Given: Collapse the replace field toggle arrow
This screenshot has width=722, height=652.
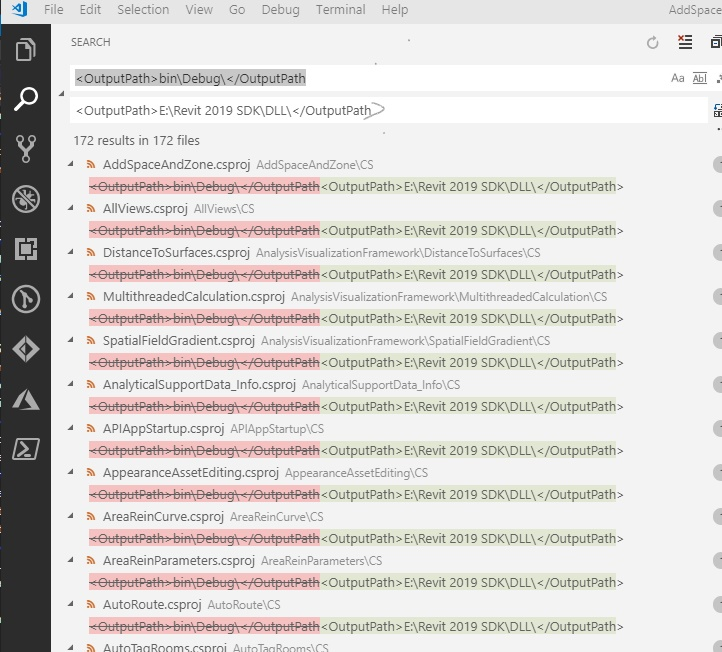Looking at the screenshot, I should tap(62, 93).
